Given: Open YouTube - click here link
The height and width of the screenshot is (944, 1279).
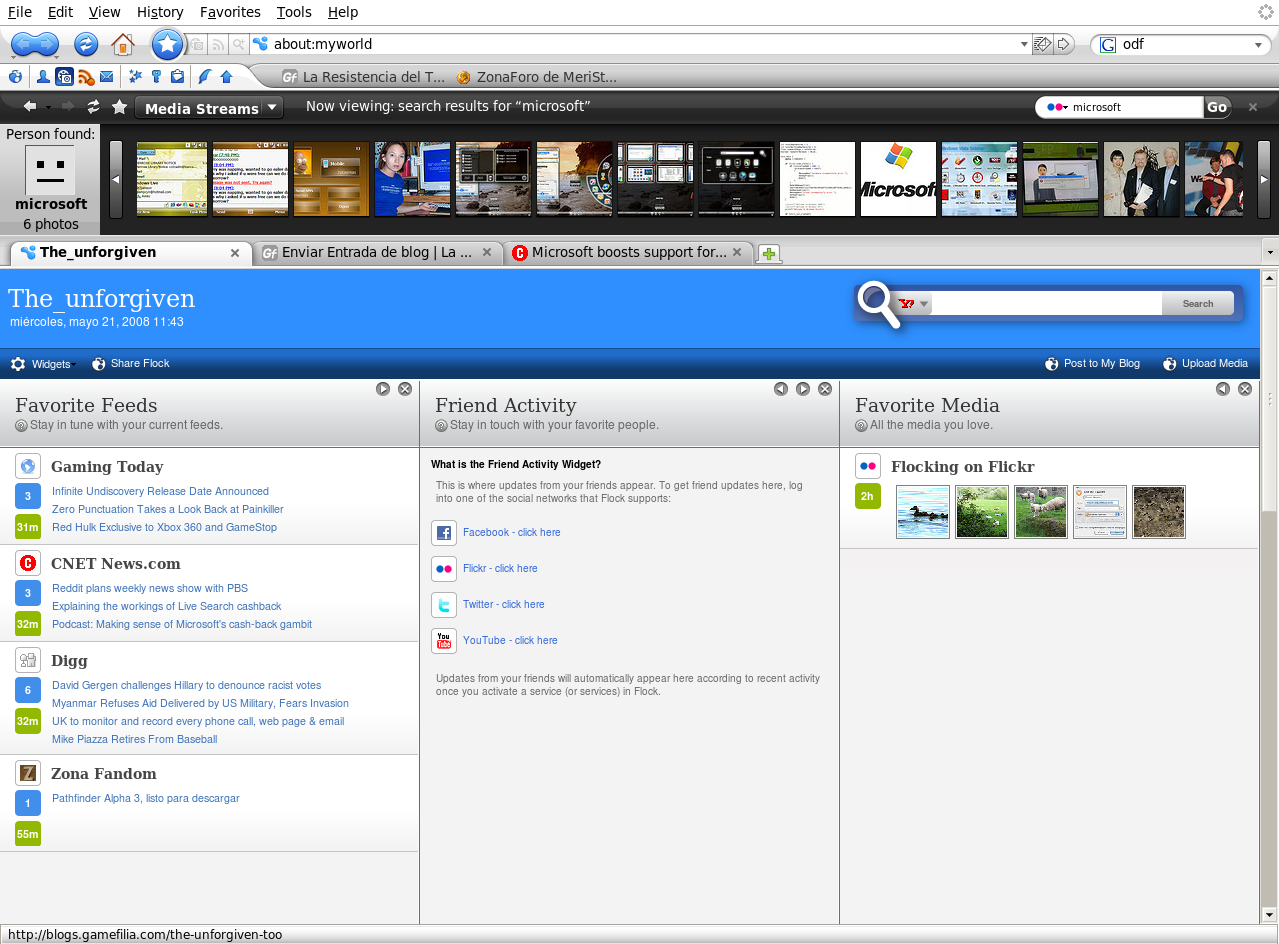Looking at the screenshot, I should [510, 641].
